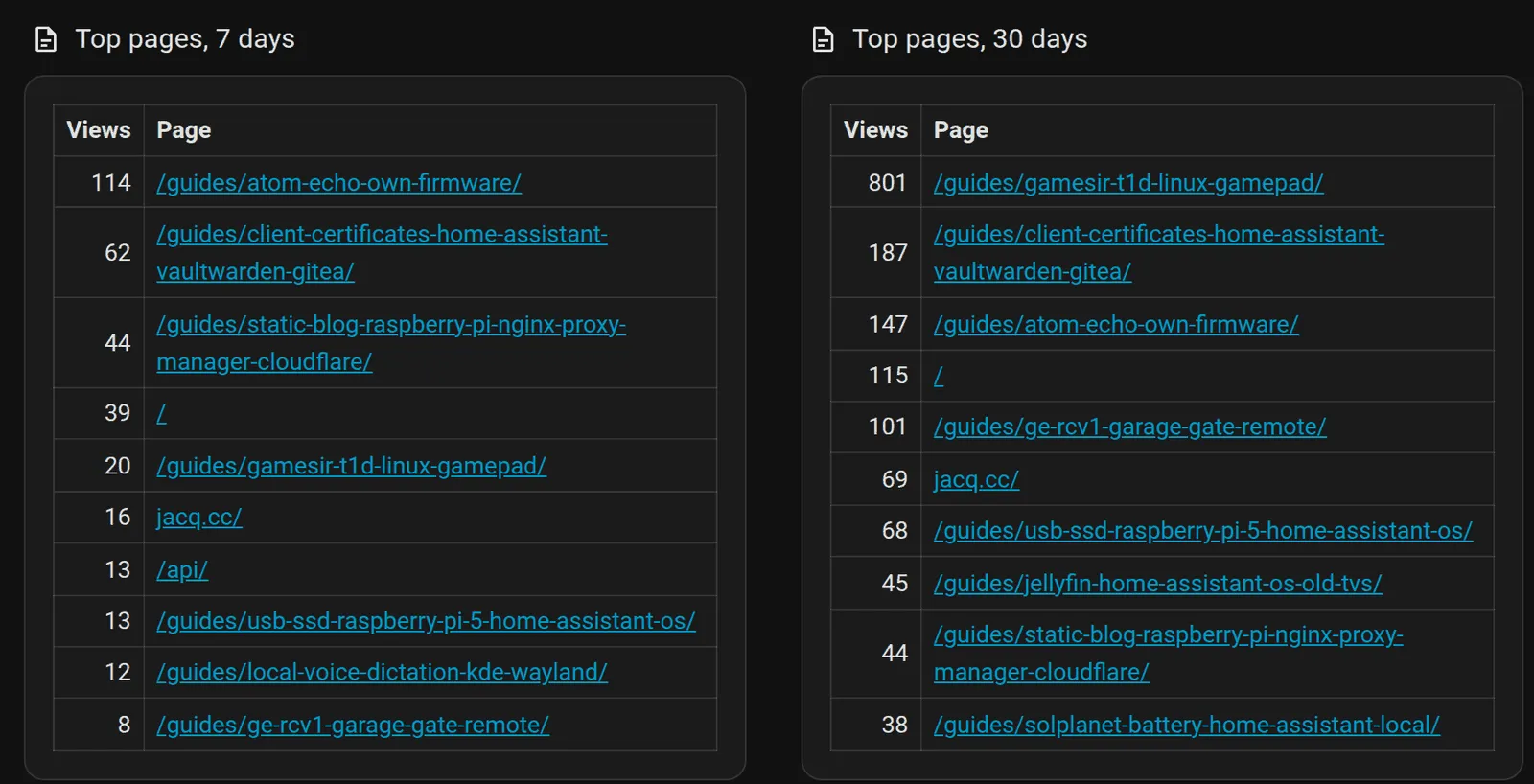The image size is (1534, 784).
Task: Click the 16 views cell
Action: (99, 518)
